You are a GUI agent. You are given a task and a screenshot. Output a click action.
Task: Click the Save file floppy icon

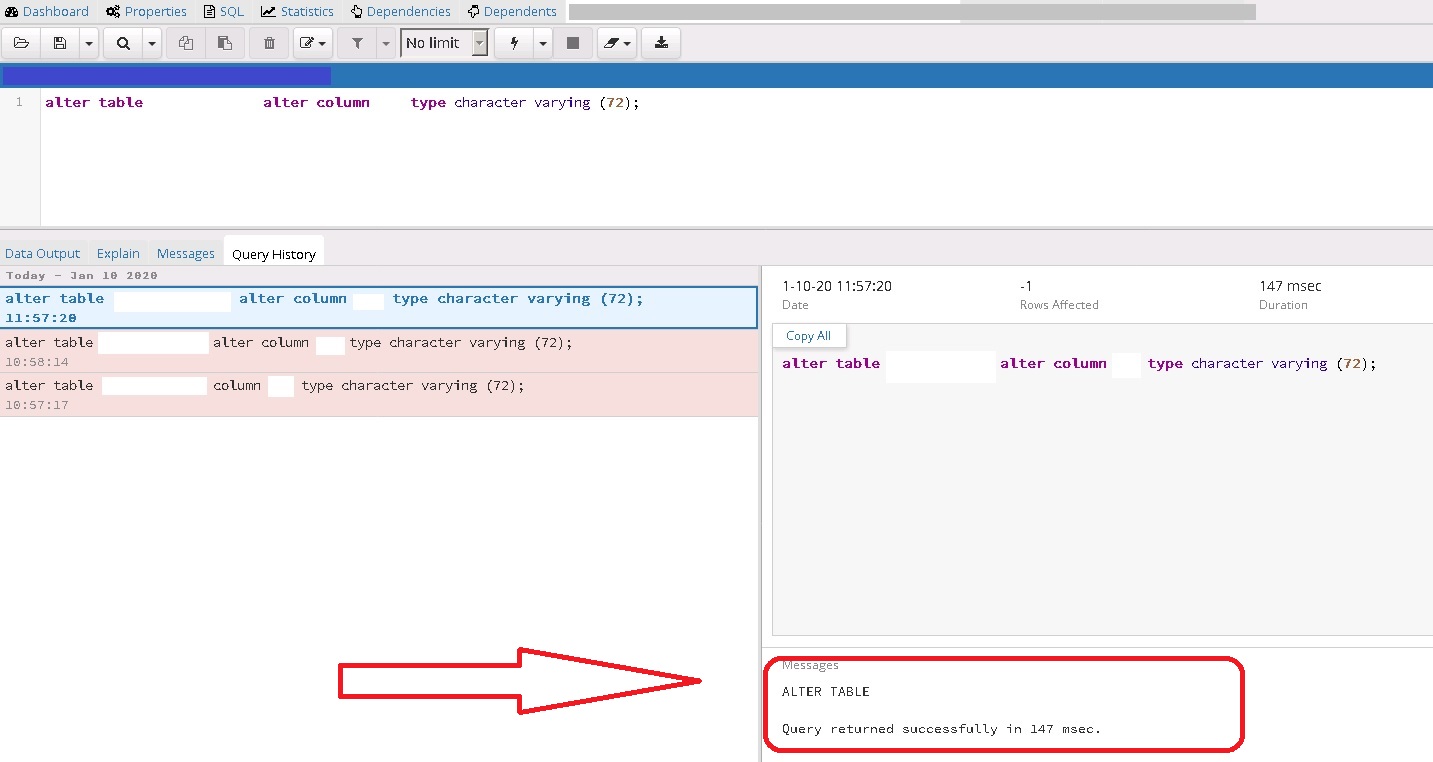tap(60, 43)
